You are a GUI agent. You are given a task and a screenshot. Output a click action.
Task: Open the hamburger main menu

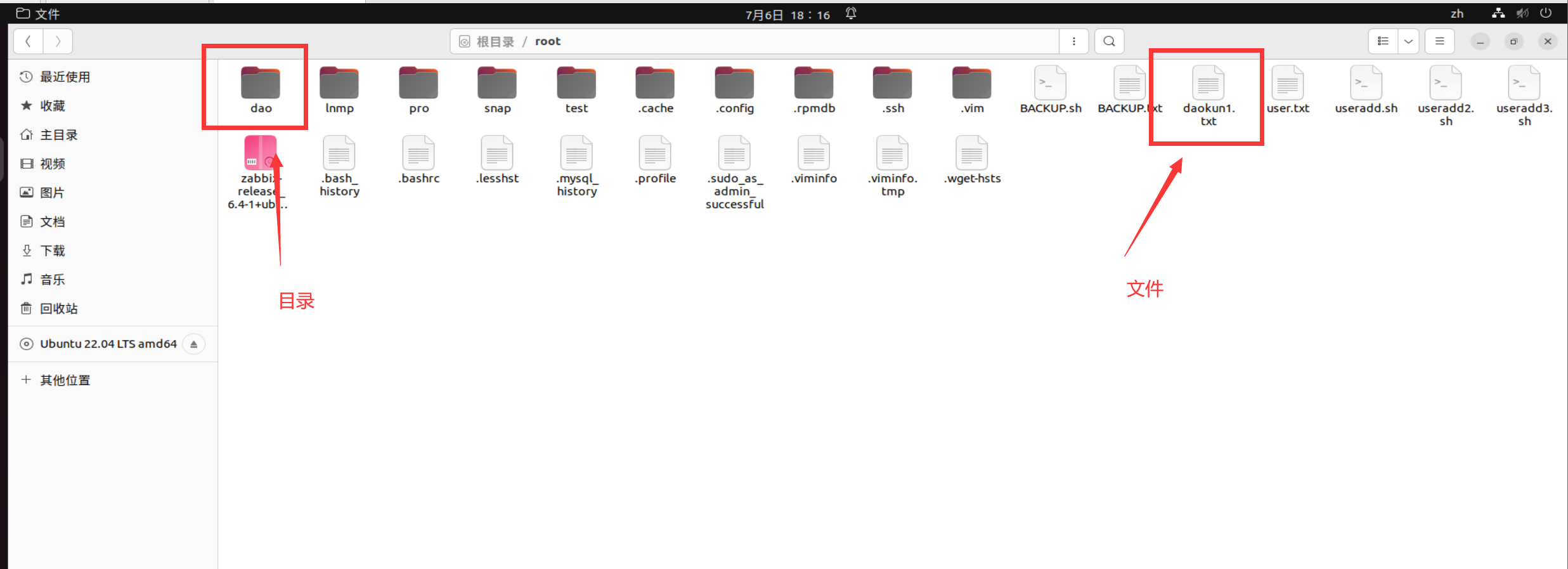(x=1439, y=41)
